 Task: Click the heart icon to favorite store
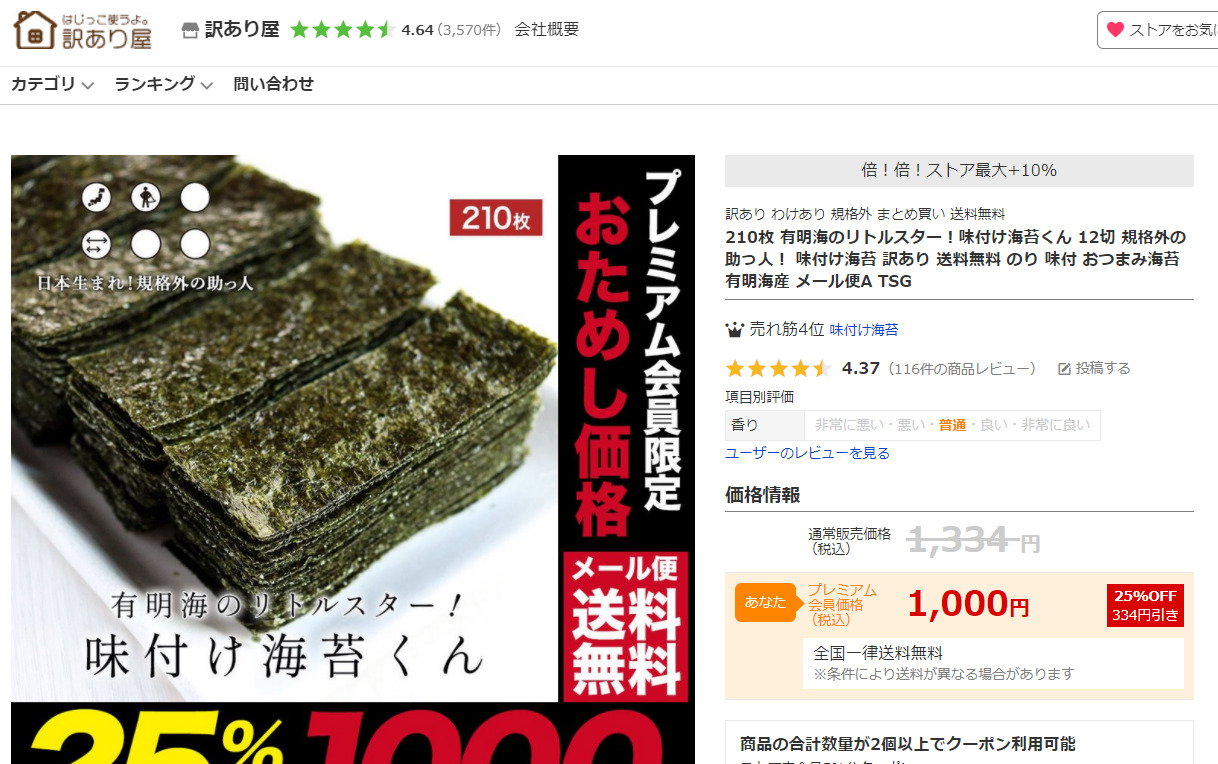1115,30
